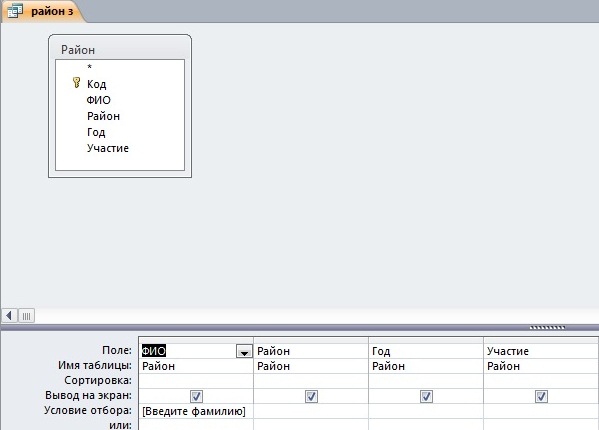
Task: Click the query icon on the 'район 3' tab
Action: point(15,11)
